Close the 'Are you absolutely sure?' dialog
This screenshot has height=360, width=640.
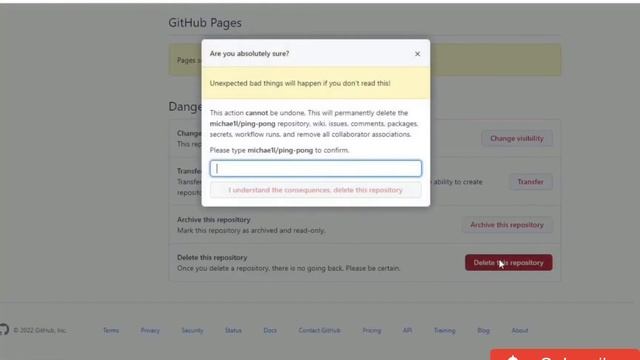click(417, 54)
